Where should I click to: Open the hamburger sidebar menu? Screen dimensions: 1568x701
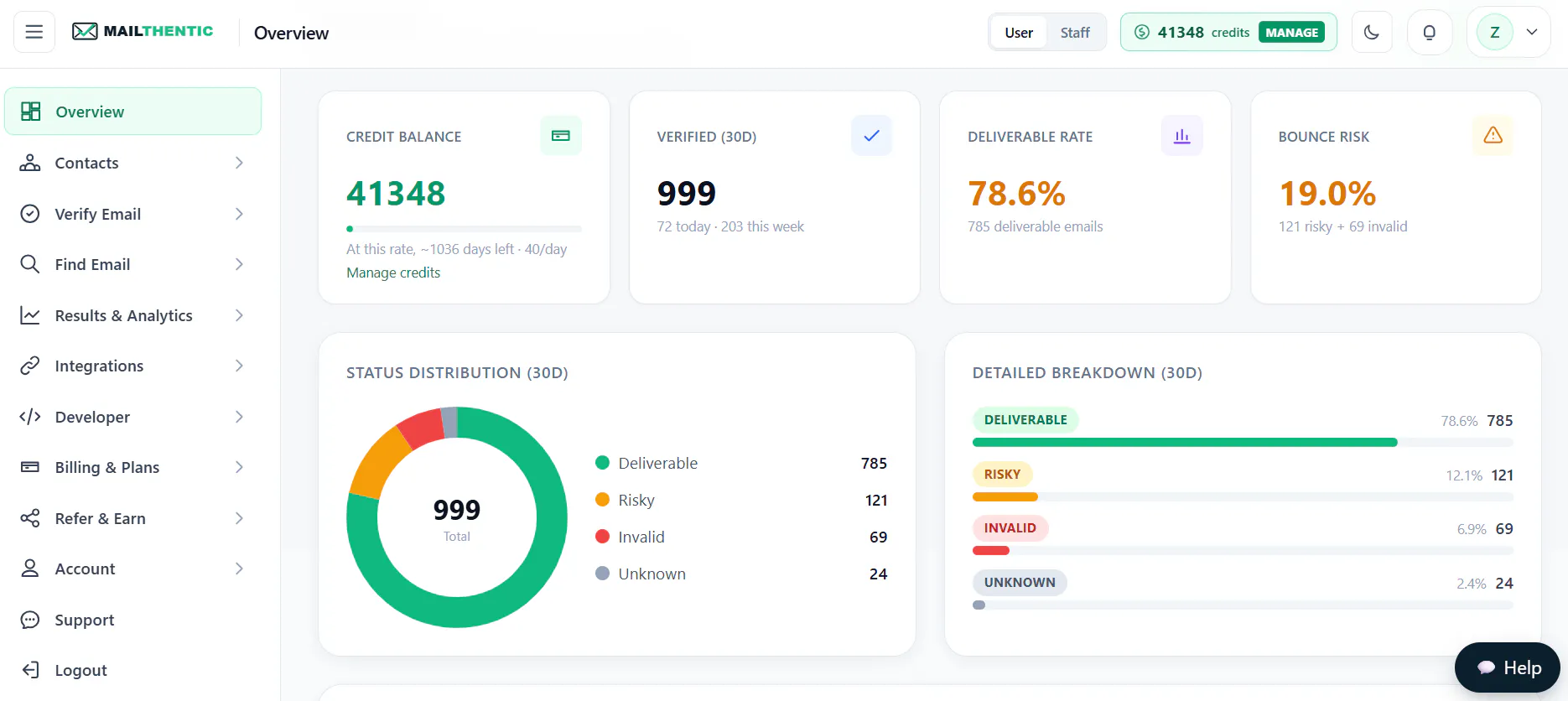[x=34, y=32]
